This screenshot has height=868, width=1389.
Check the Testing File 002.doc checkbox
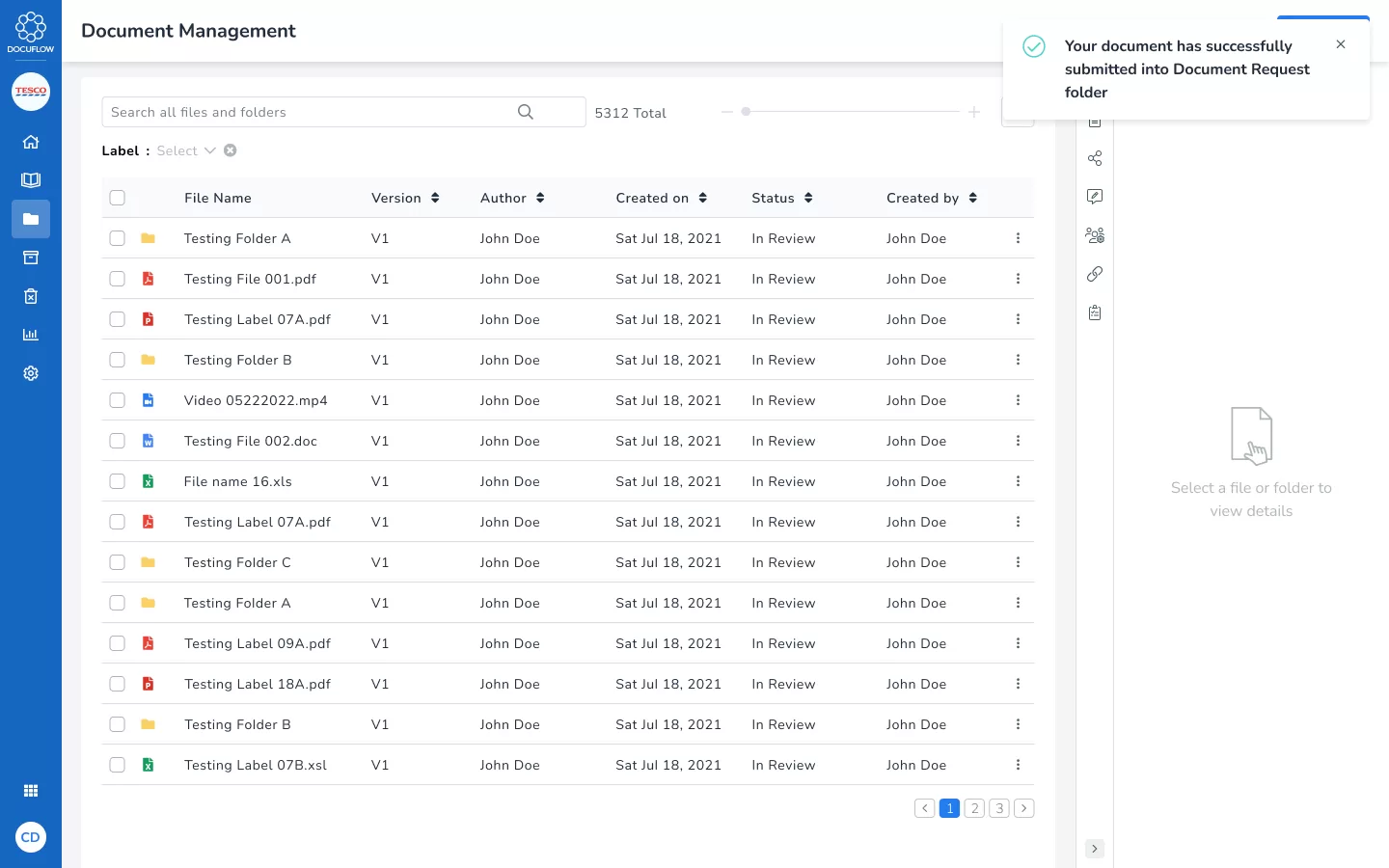[118, 441]
